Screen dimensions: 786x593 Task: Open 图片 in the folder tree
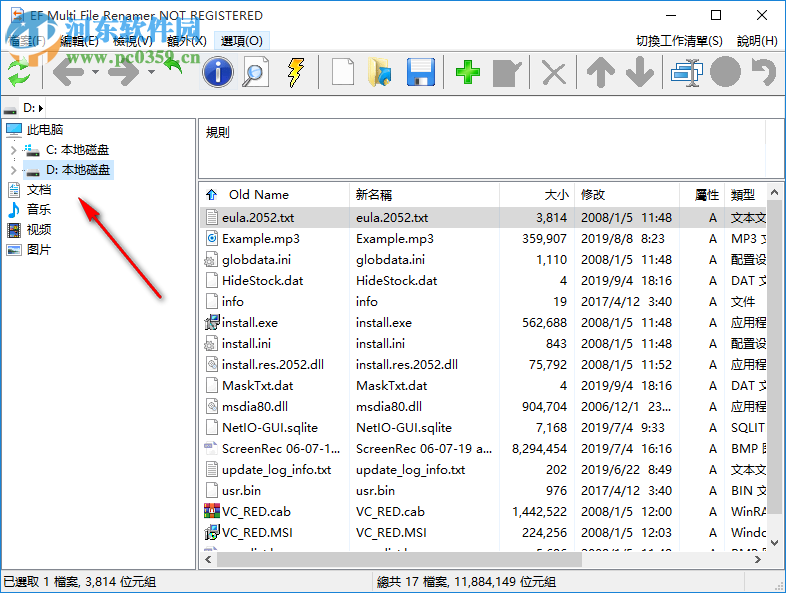39,249
